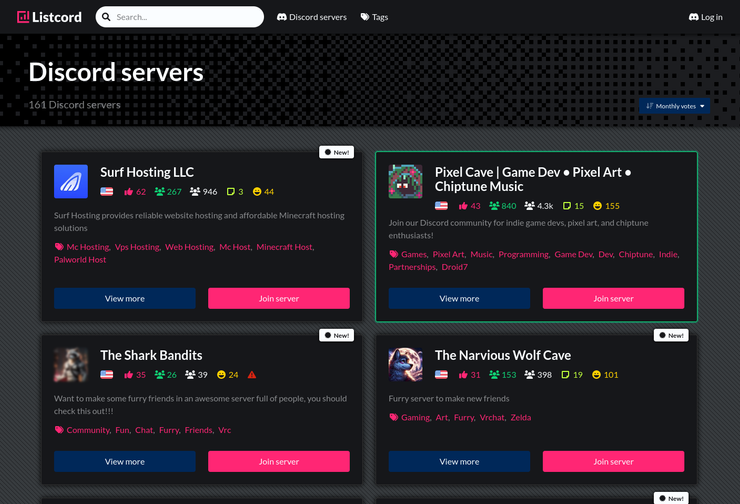The width and height of the screenshot is (740, 504).
Task: Click online members icon showing 153
Action: [x=494, y=375]
